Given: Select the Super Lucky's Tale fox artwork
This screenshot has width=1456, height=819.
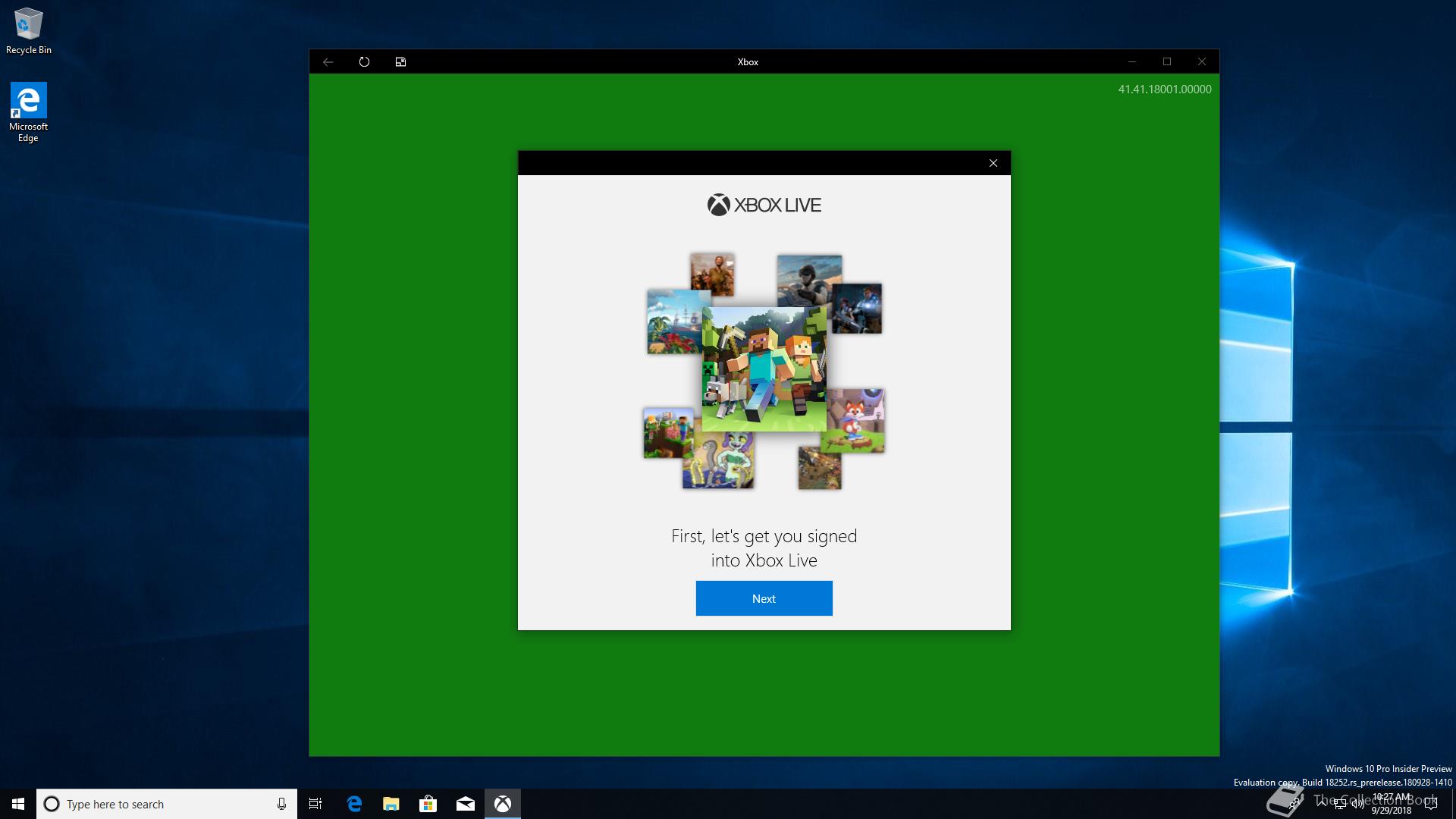Looking at the screenshot, I should click(856, 421).
